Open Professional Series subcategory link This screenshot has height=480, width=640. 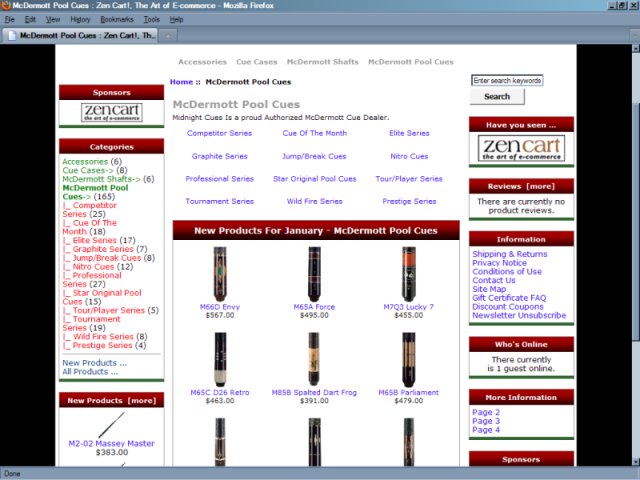220,179
